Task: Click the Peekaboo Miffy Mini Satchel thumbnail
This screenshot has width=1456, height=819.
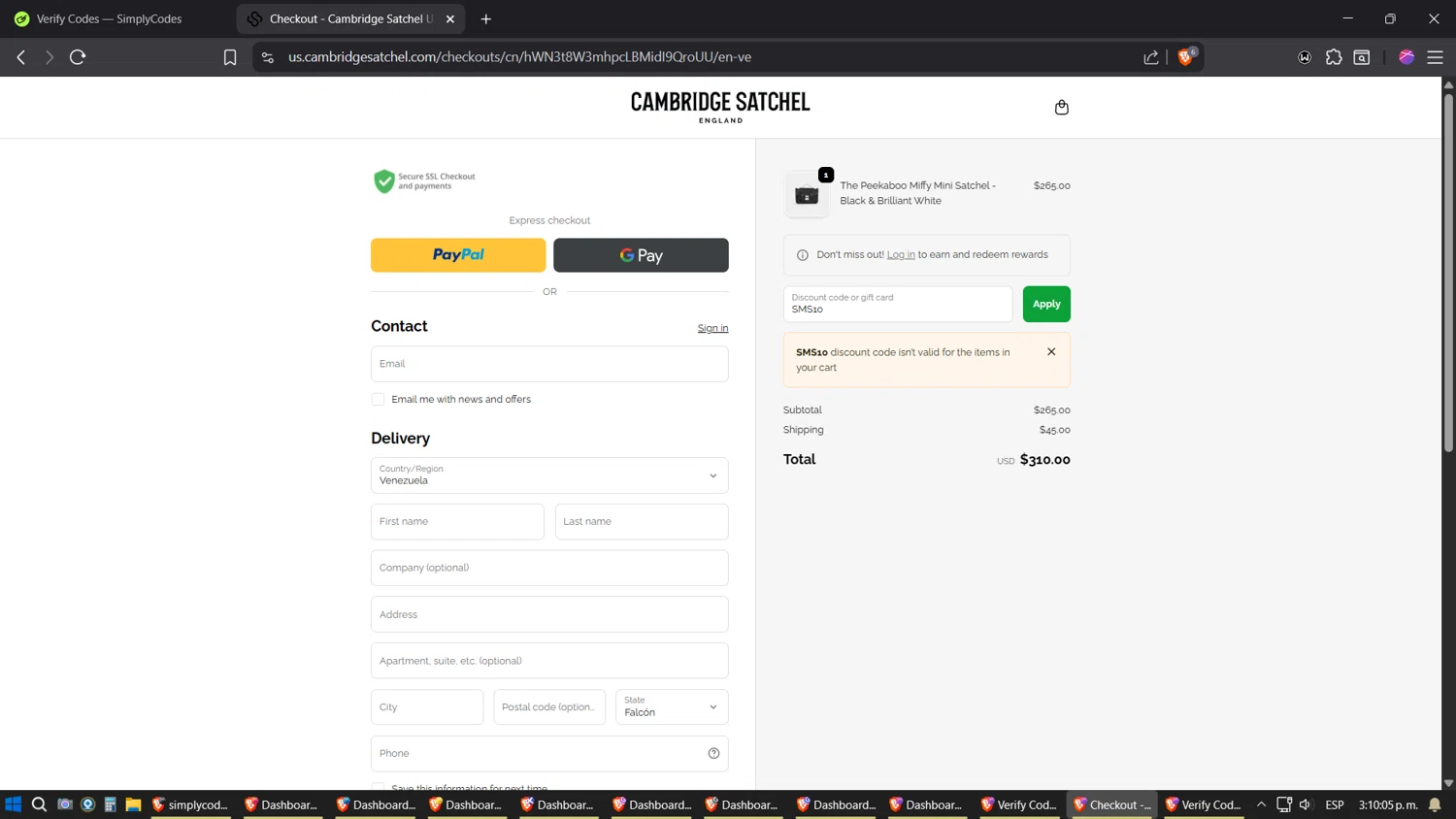Action: (x=807, y=194)
